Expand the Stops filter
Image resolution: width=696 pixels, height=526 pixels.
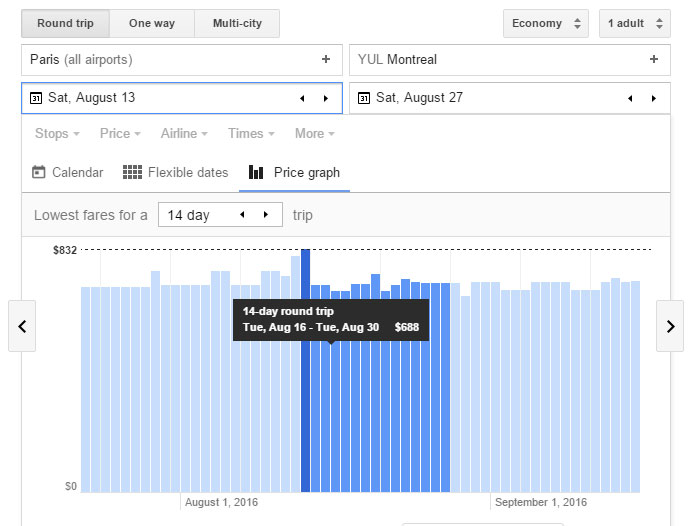(57, 134)
